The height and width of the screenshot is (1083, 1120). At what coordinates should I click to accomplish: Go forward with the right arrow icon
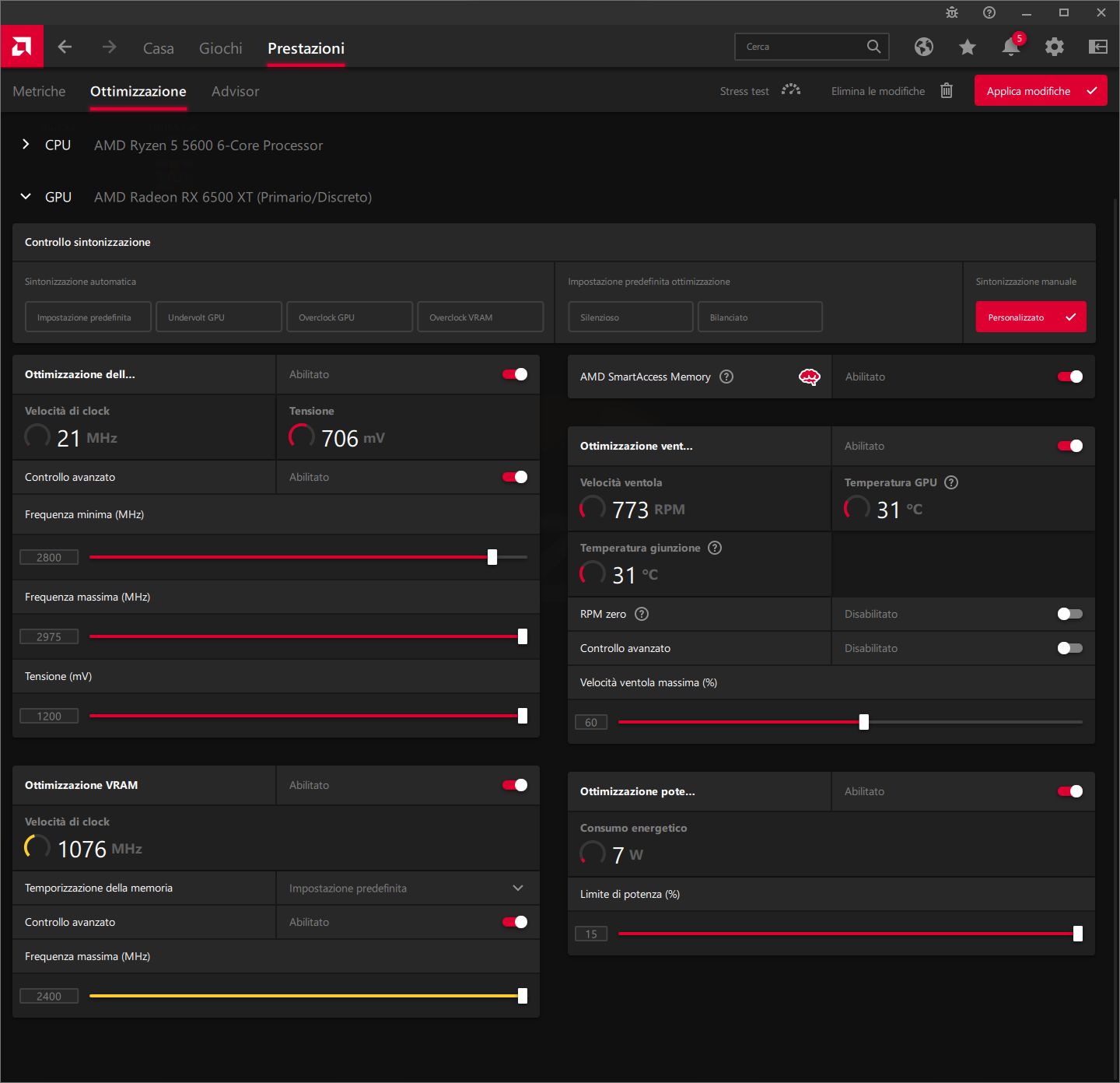(x=109, y=47)
